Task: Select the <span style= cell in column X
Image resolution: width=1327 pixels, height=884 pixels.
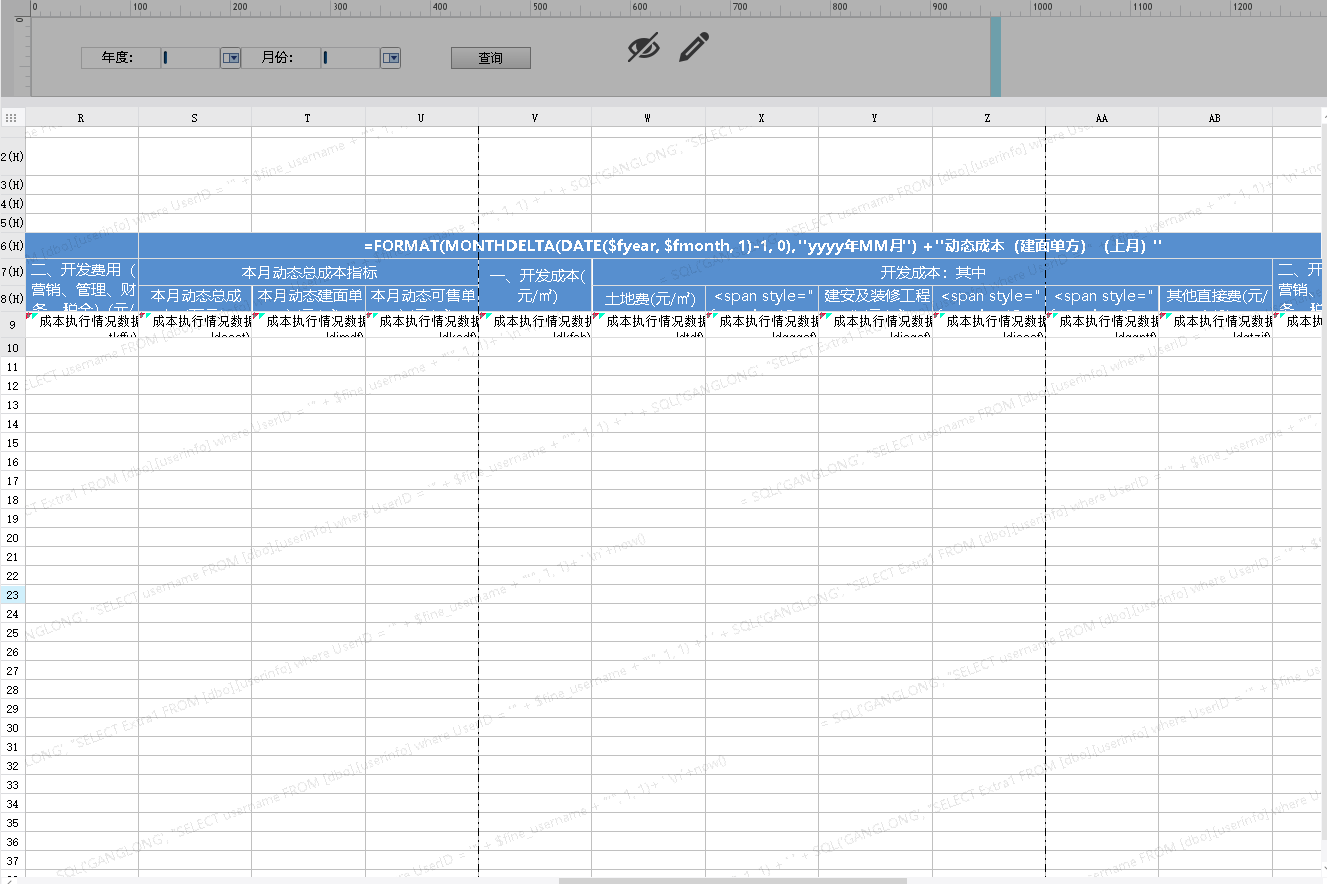Action: [762, 298]
